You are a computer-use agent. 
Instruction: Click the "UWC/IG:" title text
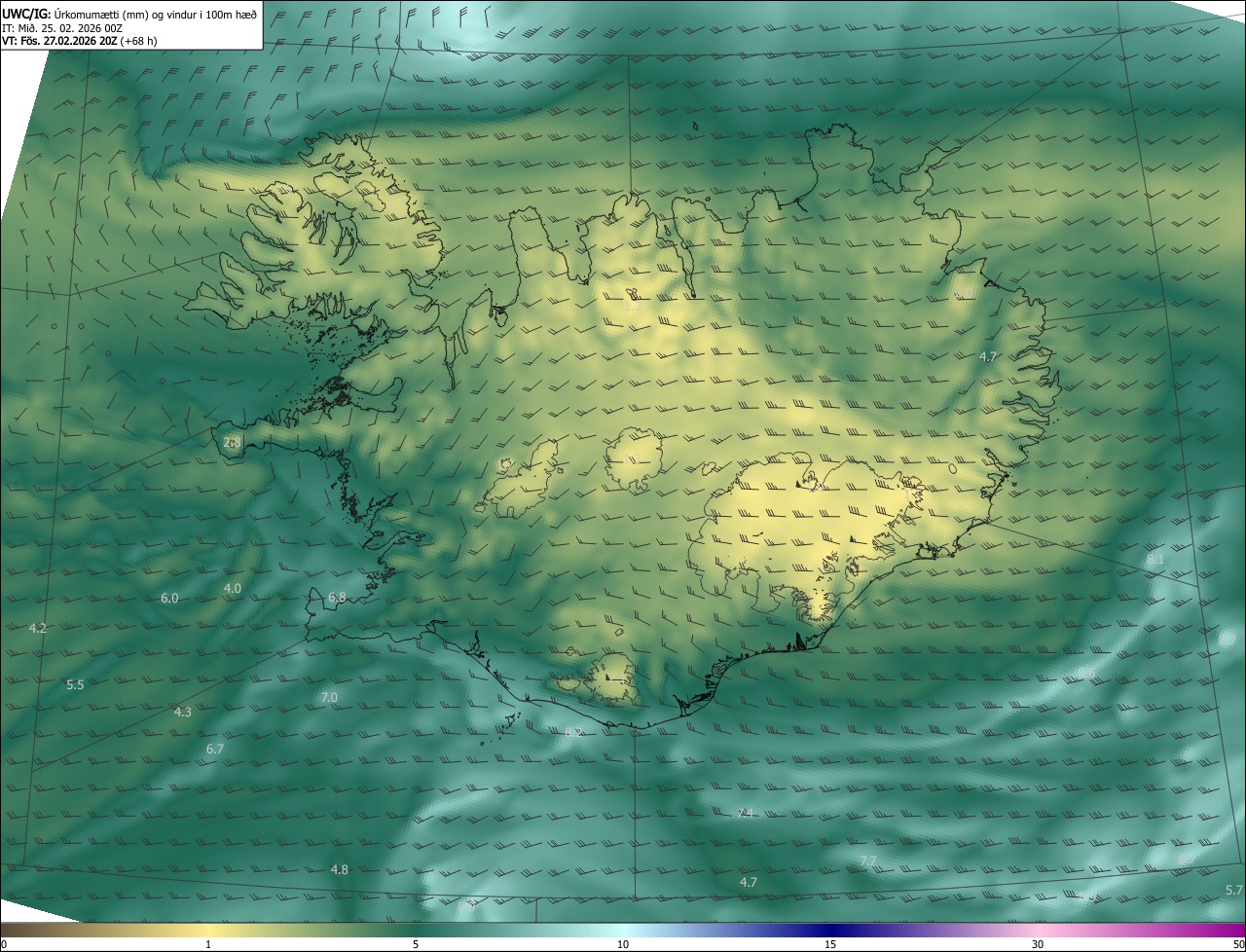[x=27, y=14]
